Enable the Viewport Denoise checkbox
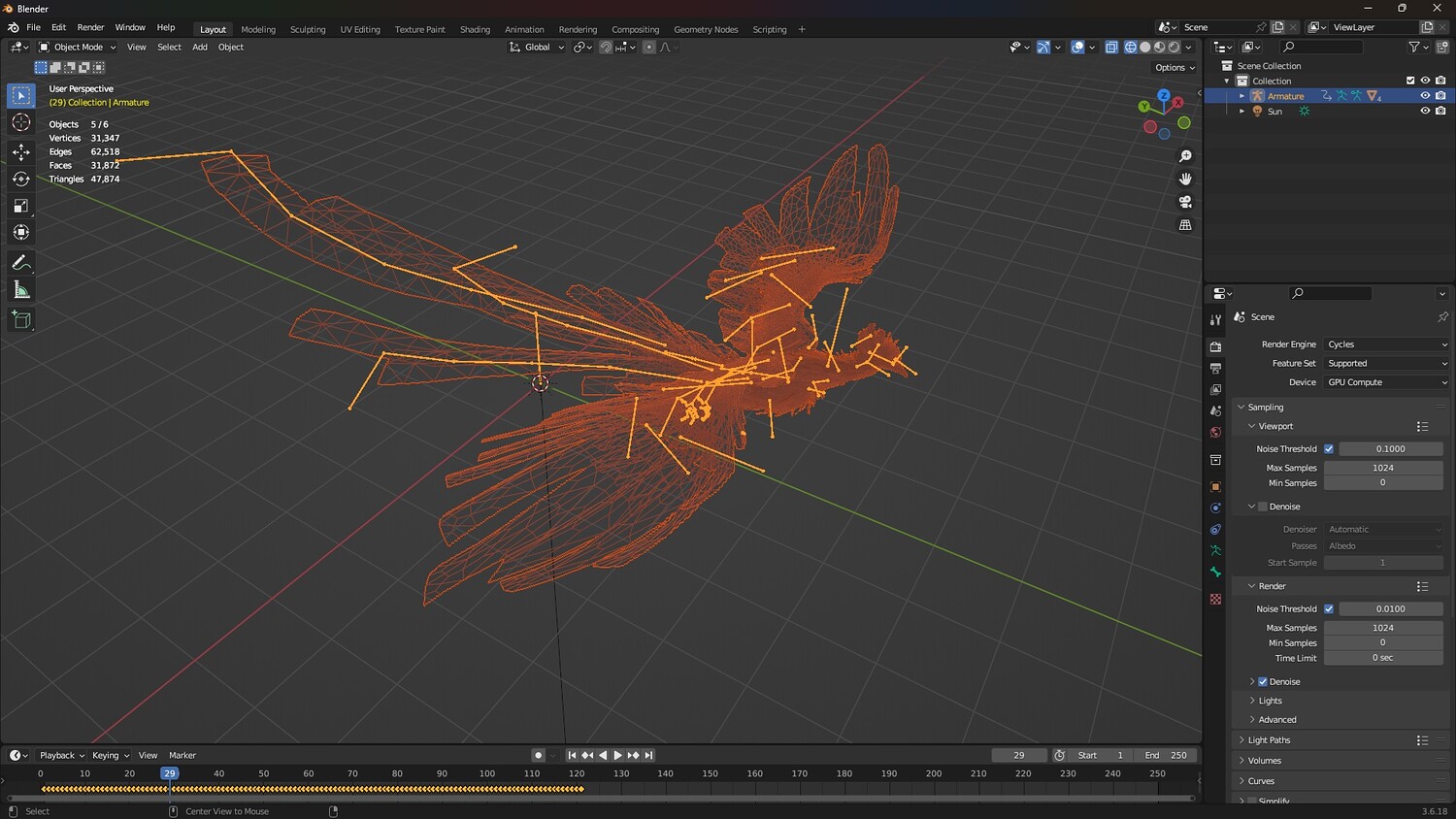The width and height of the screenshot is (1456, 819). [1263, 507]
